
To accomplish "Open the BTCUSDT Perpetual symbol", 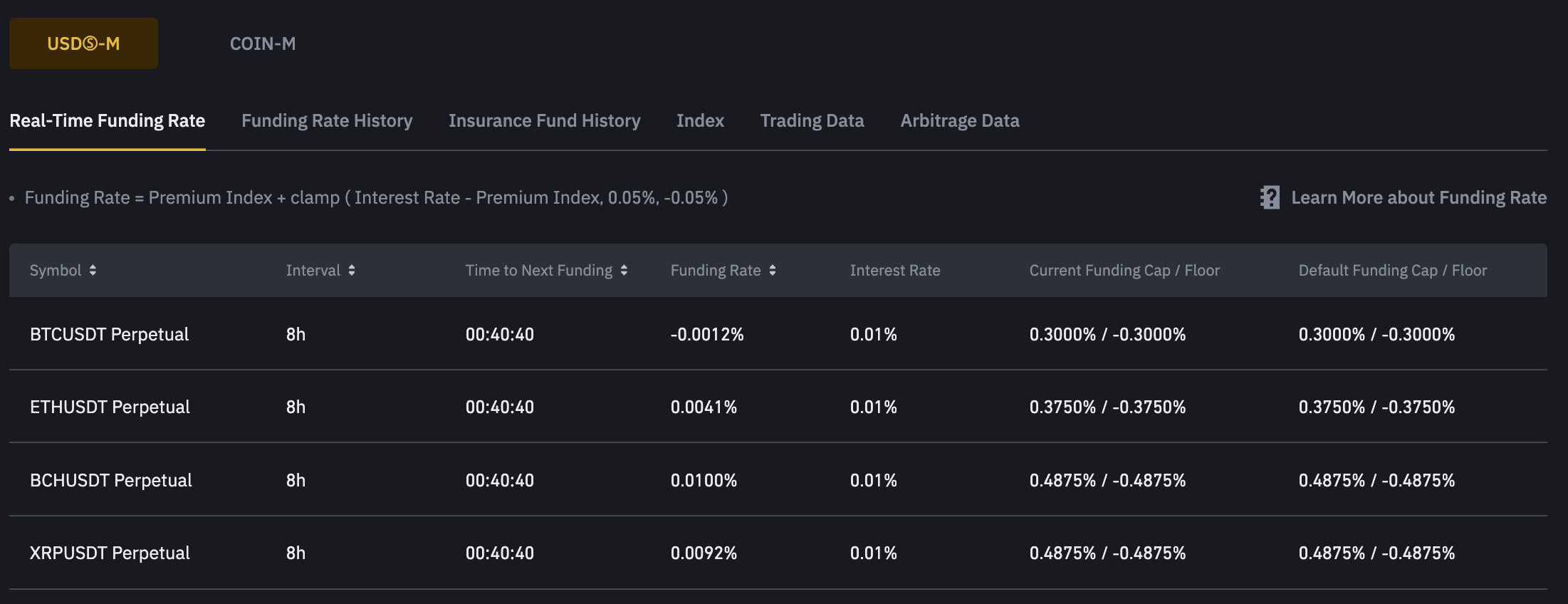I will click(109, 334).
